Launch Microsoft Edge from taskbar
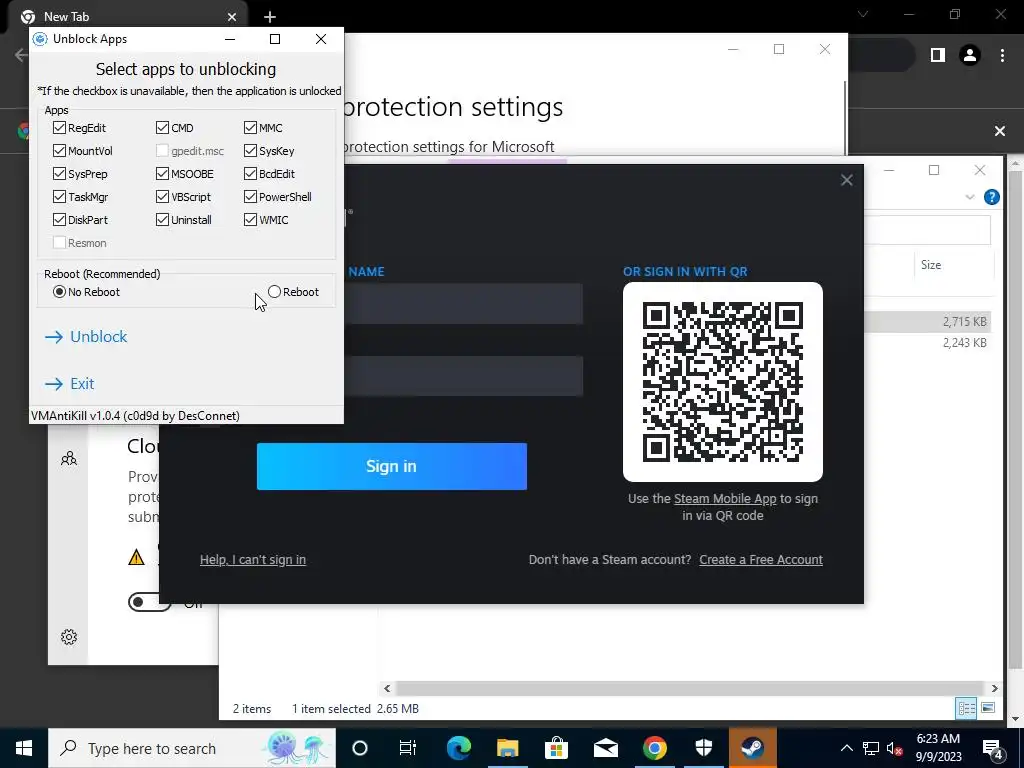This screenshot has height=768, width=1024. click(458, 748)
